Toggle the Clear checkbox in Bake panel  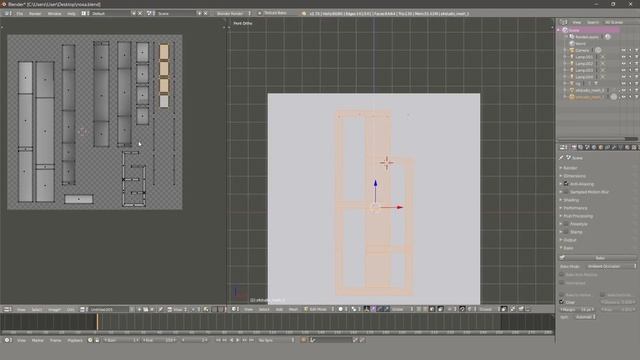(x=562, y=302)
